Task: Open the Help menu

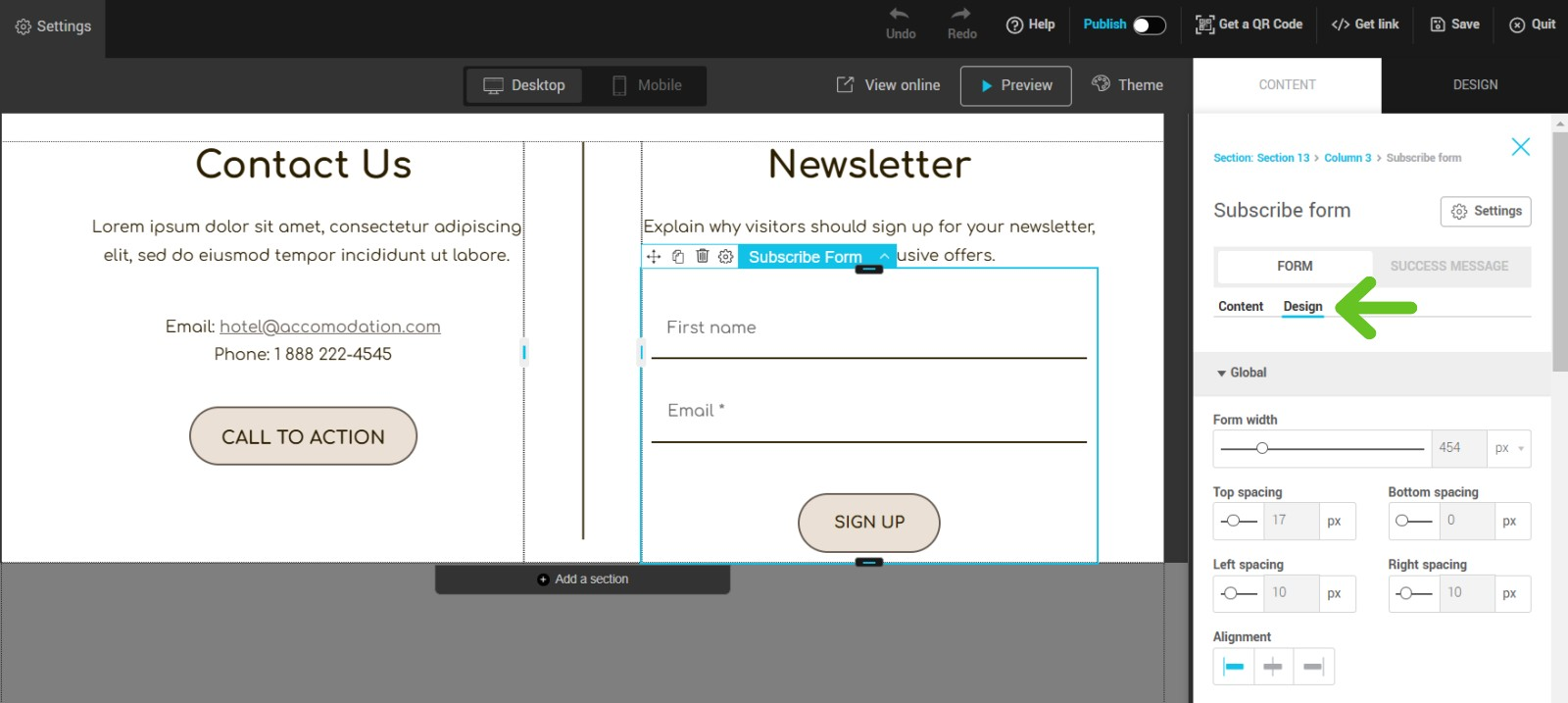Action: click(1030, 25)
